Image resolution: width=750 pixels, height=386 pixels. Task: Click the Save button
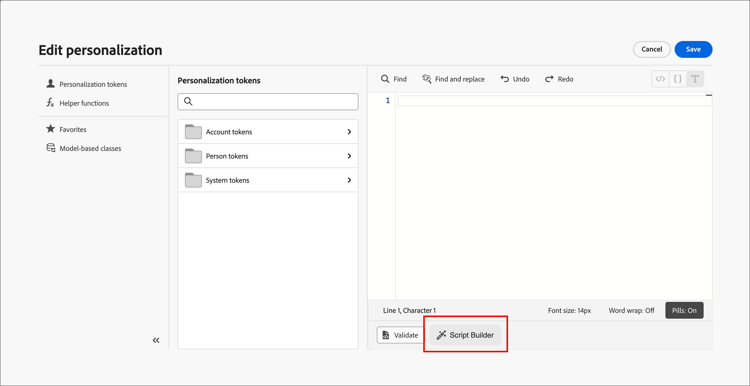pyautogui.click(x=694, y=49)
